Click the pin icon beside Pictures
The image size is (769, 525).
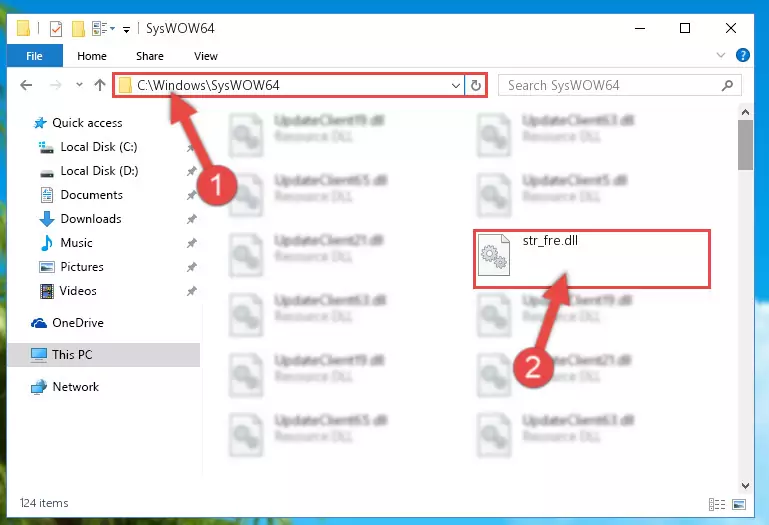[x=191, y=267]
